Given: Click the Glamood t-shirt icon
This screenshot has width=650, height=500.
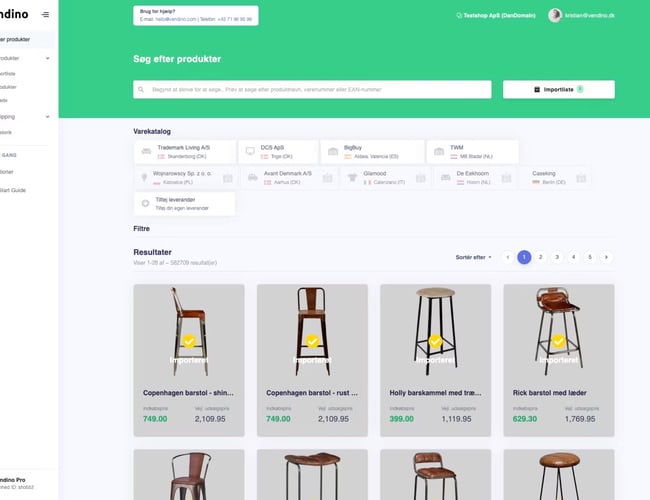Looking at the screenshot, I should tap(352, 177).
